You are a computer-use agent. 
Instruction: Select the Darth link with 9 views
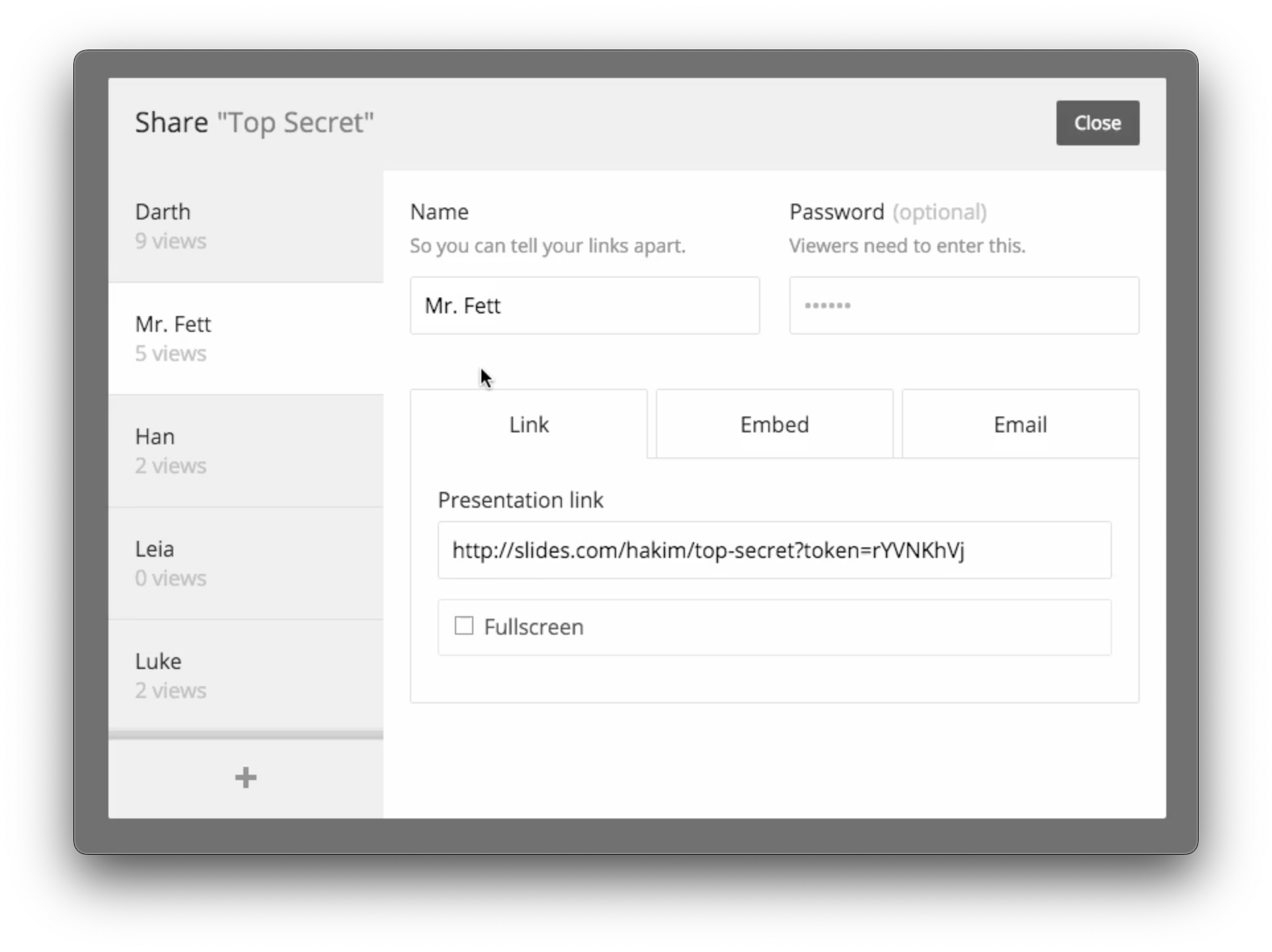(x=246, y=226)
